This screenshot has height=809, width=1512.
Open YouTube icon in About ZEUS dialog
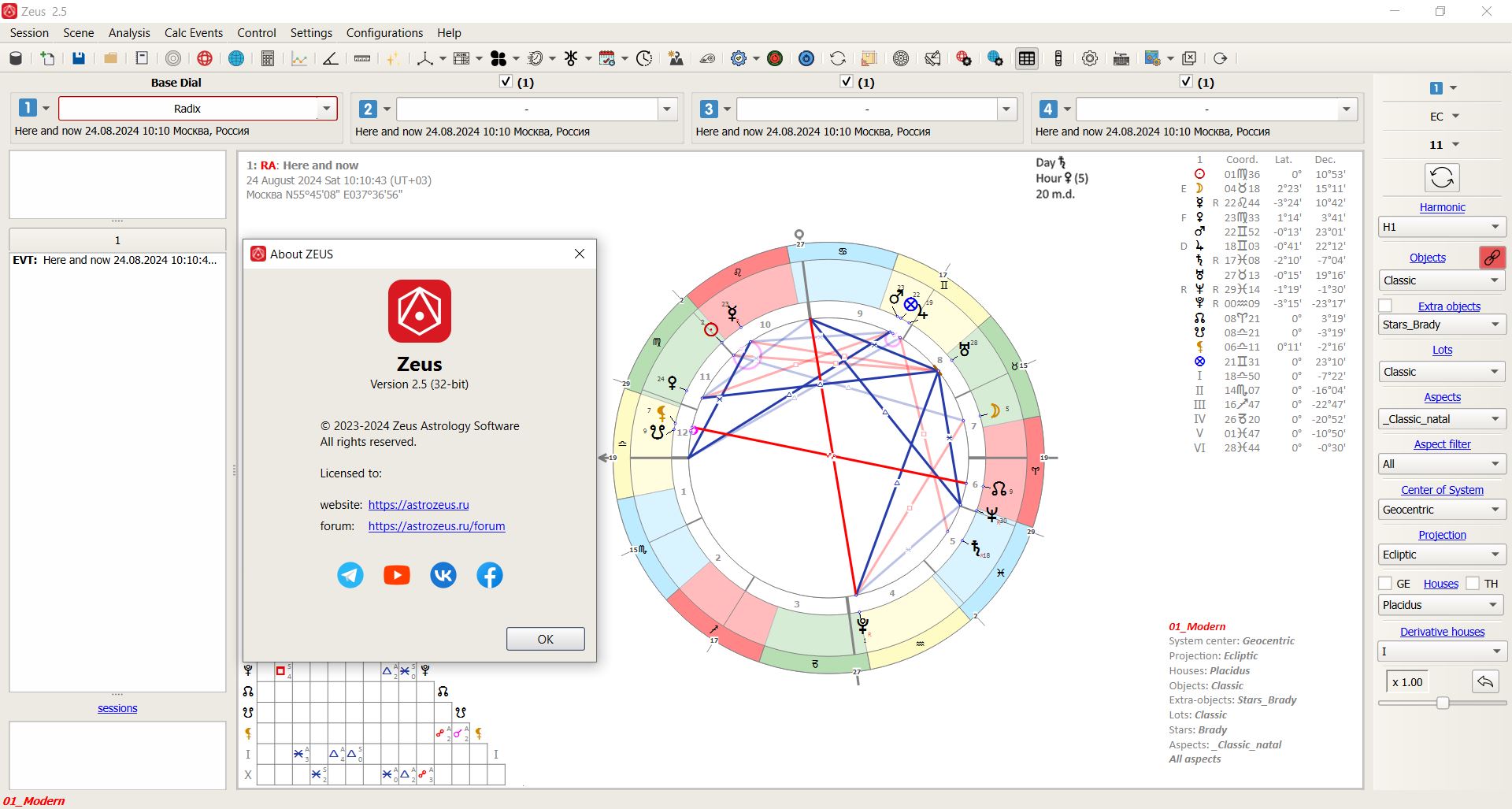pos(397,575)
